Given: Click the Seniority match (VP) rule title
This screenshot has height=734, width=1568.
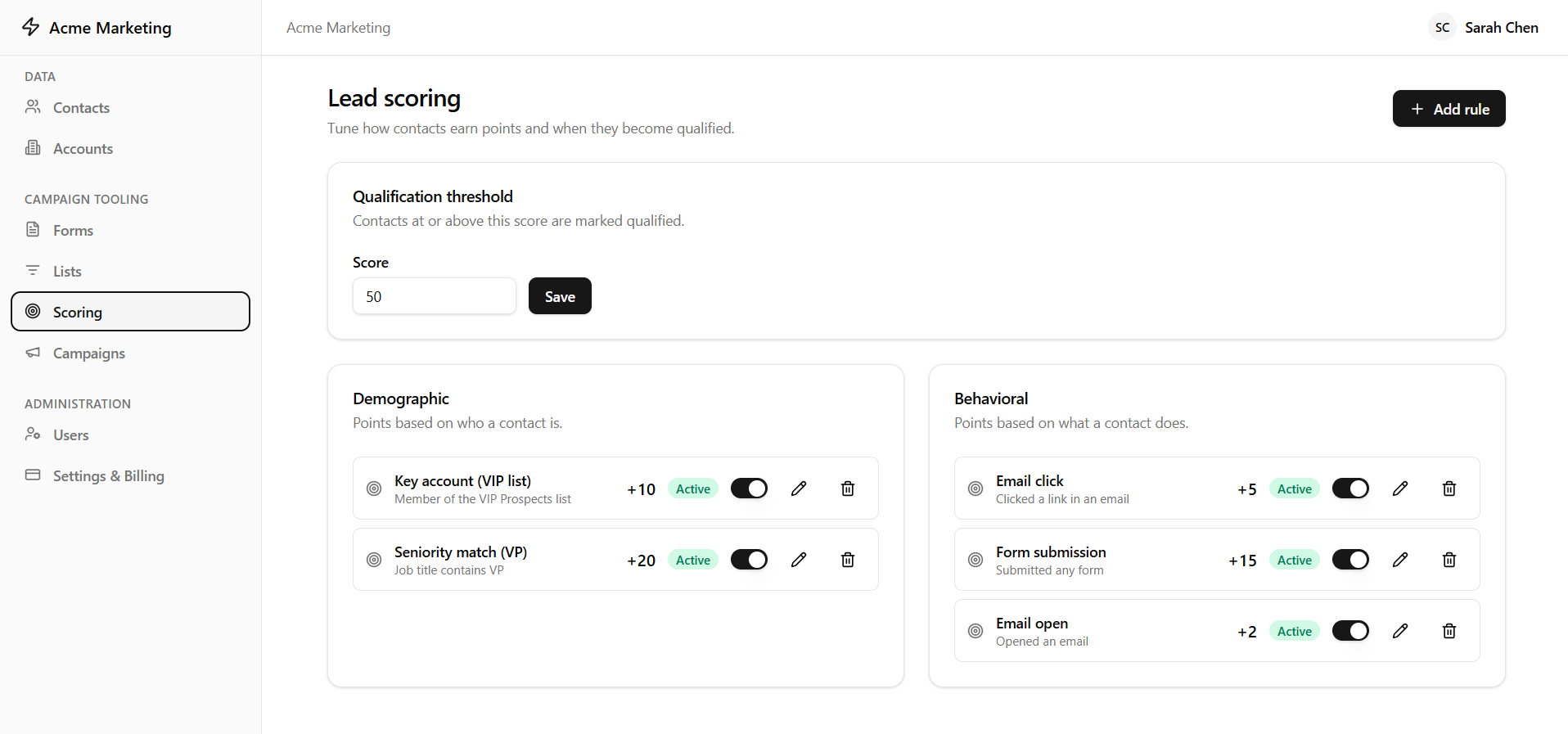Looking at the screenshot, I should (461, 552).
